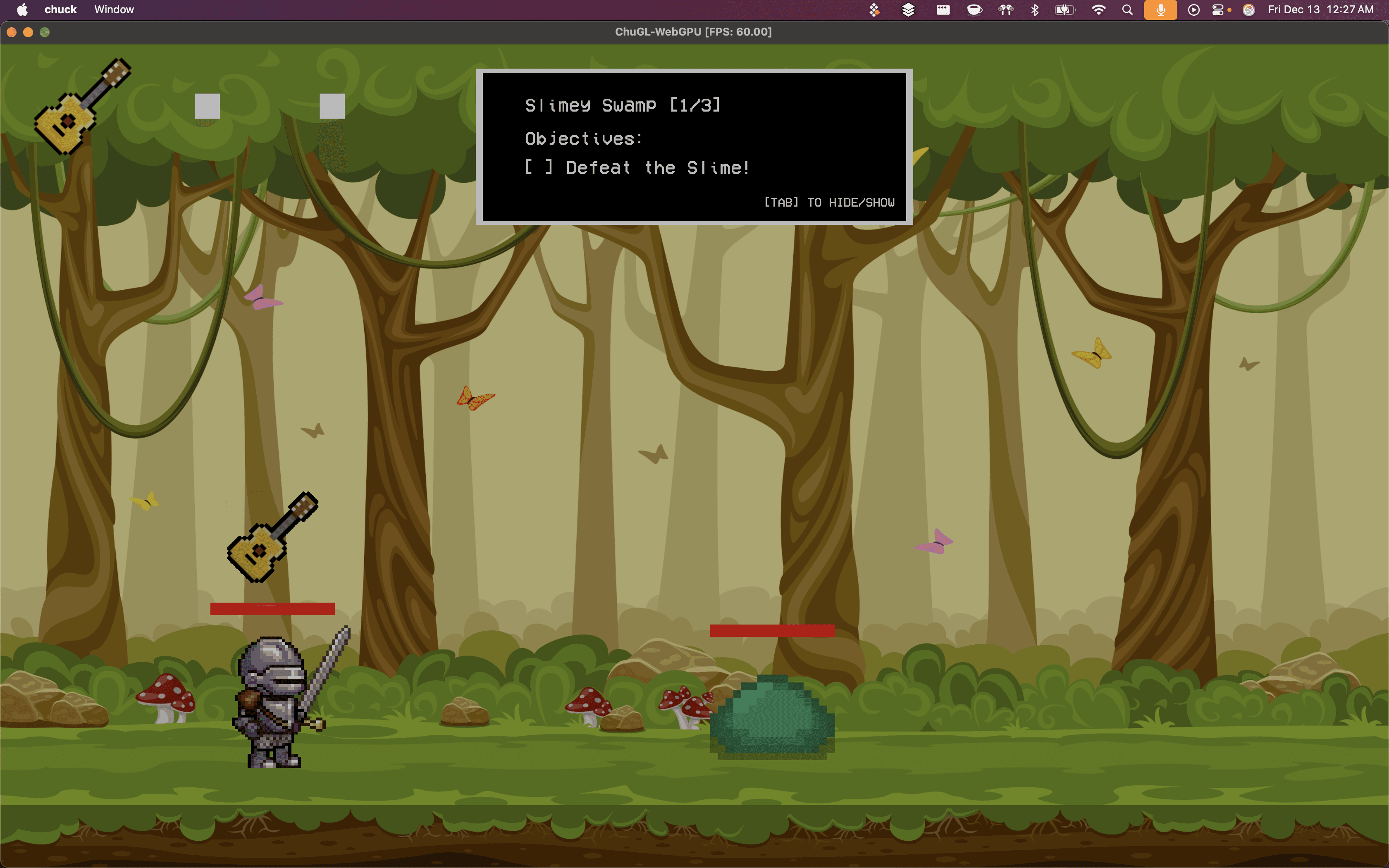Click the orange microphone menu bar icon
Image resolution: width=1389 pixels, height=868 pixels.
[x=1160, y=10]
